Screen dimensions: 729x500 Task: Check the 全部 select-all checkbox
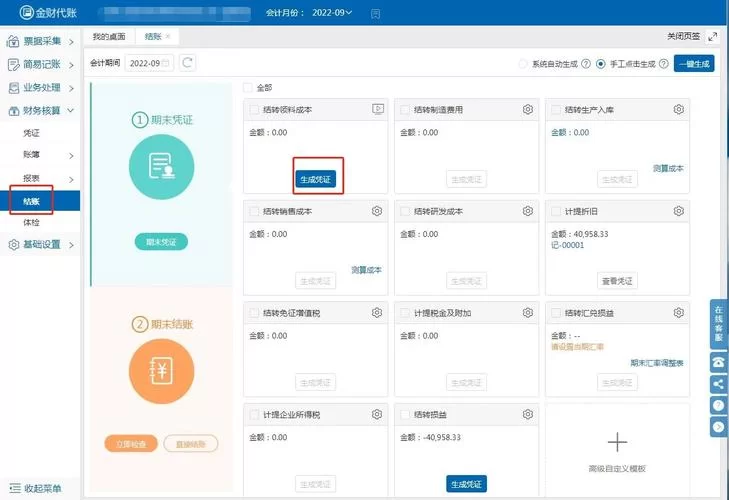248,87
